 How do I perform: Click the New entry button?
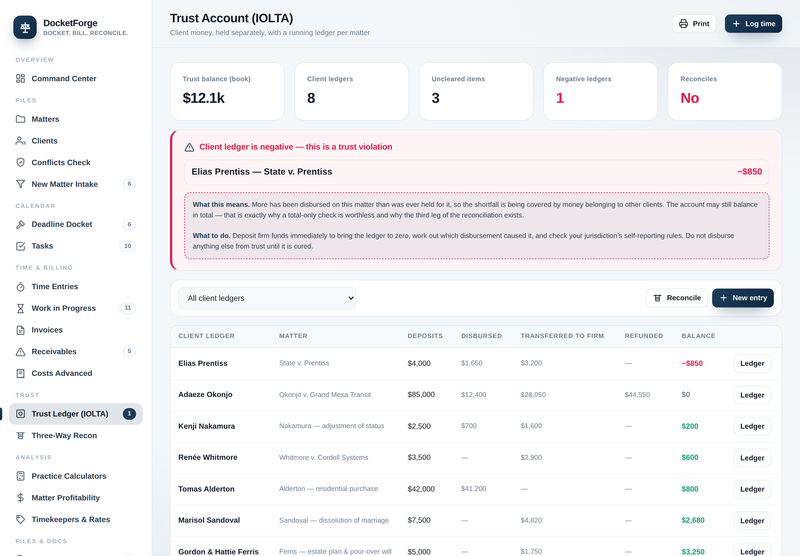tap(743, 298)
